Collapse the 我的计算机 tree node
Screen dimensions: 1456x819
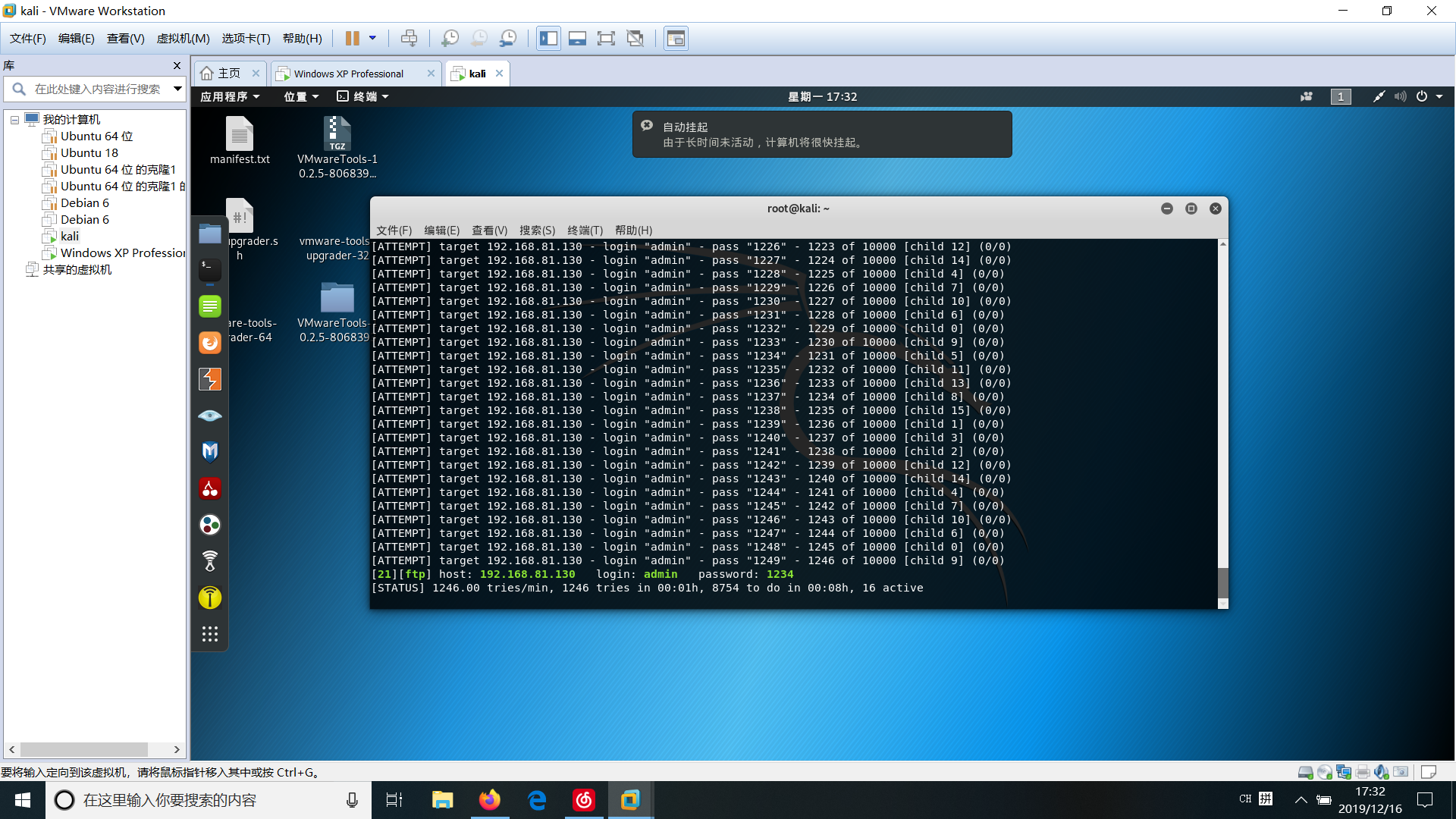(14, 120)
